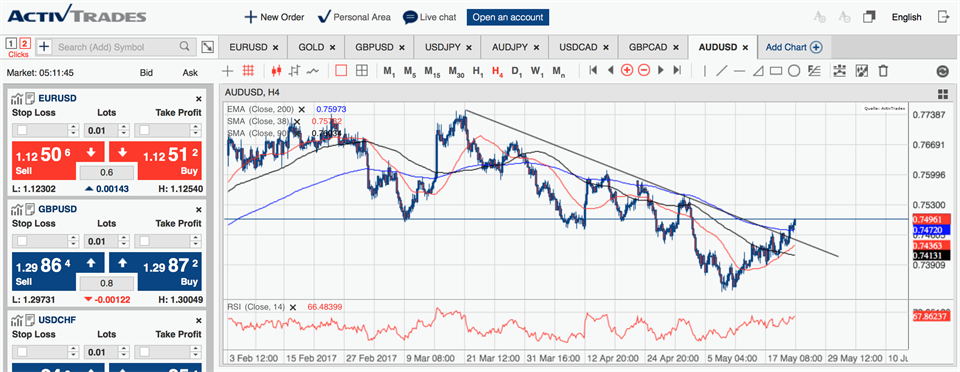Select one-click trading mode 1
The image size is (960, 372).
pyautogui.click(x=12, y=43)
